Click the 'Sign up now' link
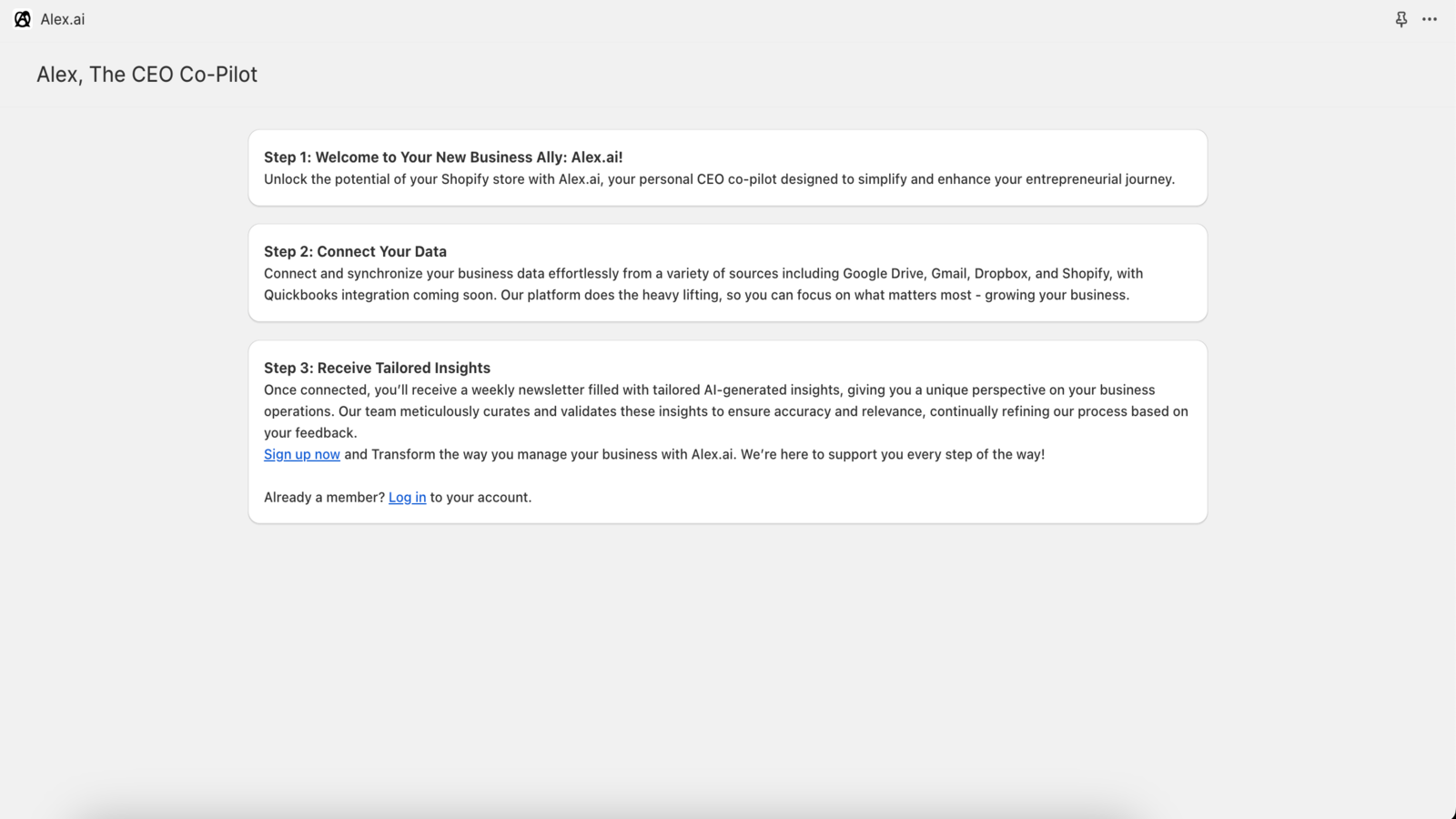This screenshot has height=819, width=1456. (x=302, y=454)
